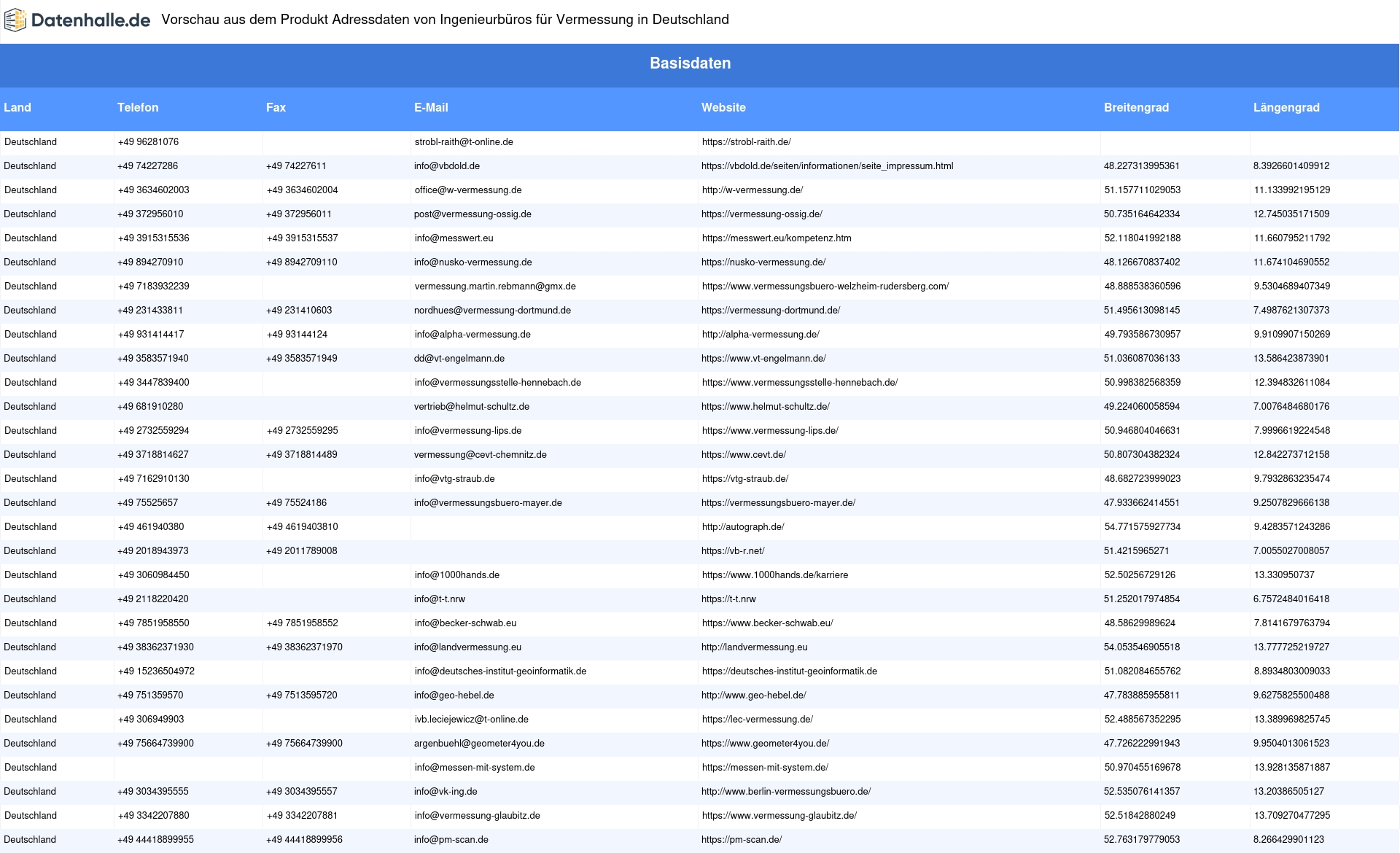1400x853 pixels.
Task: Select email post@vermessung-ossig.de
Action: coord(472,214)
